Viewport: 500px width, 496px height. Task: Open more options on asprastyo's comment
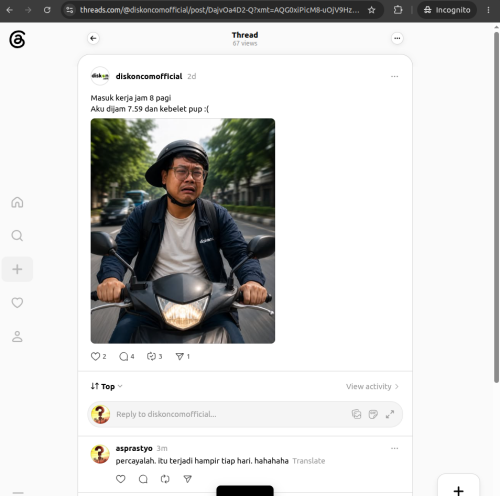pyautogui.click(x=394, y=448)
